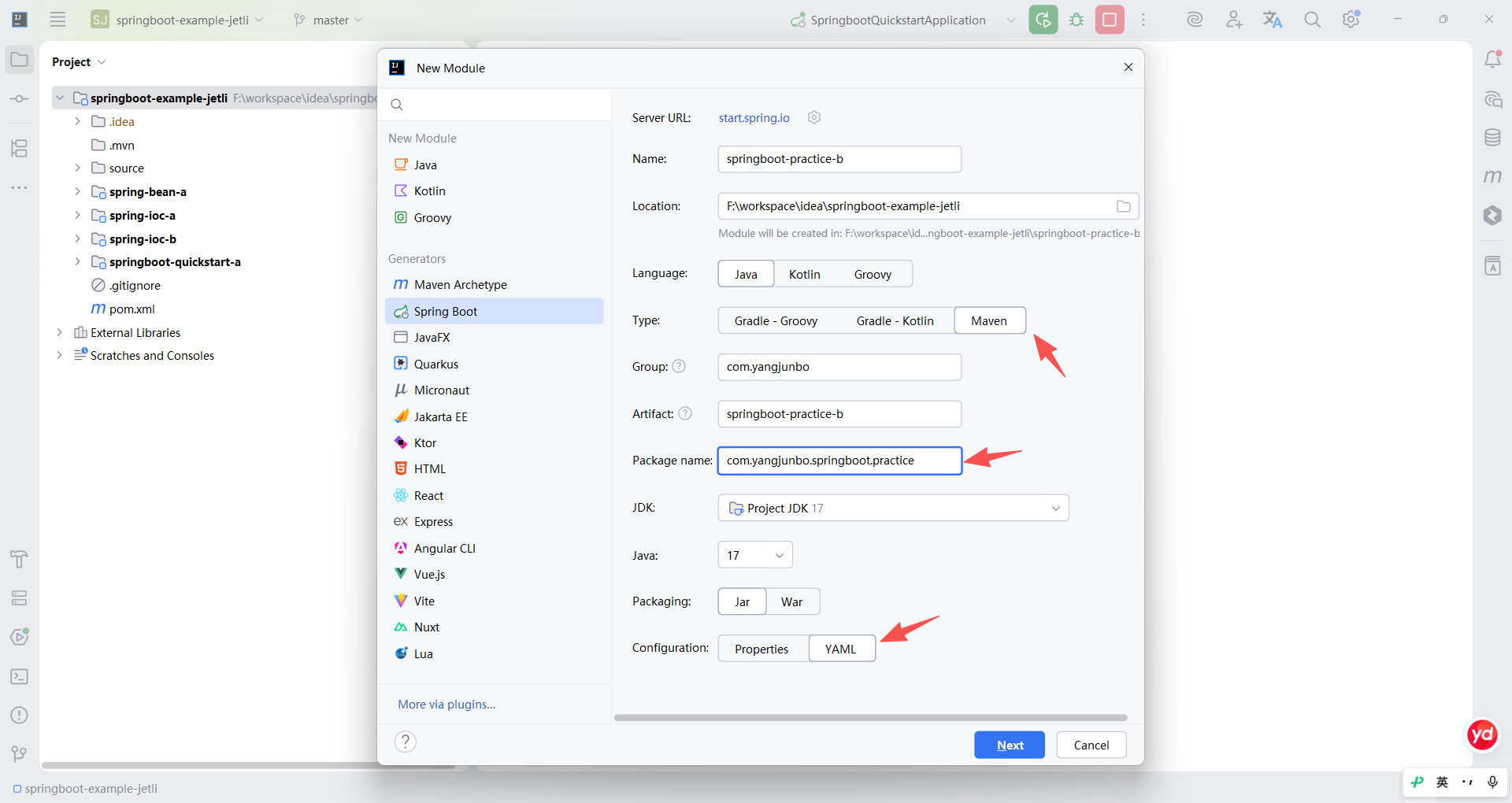Viewport: 1512px width, 803px height.
Task: Click the Package name input field
Action: click(x=839, y=461)
